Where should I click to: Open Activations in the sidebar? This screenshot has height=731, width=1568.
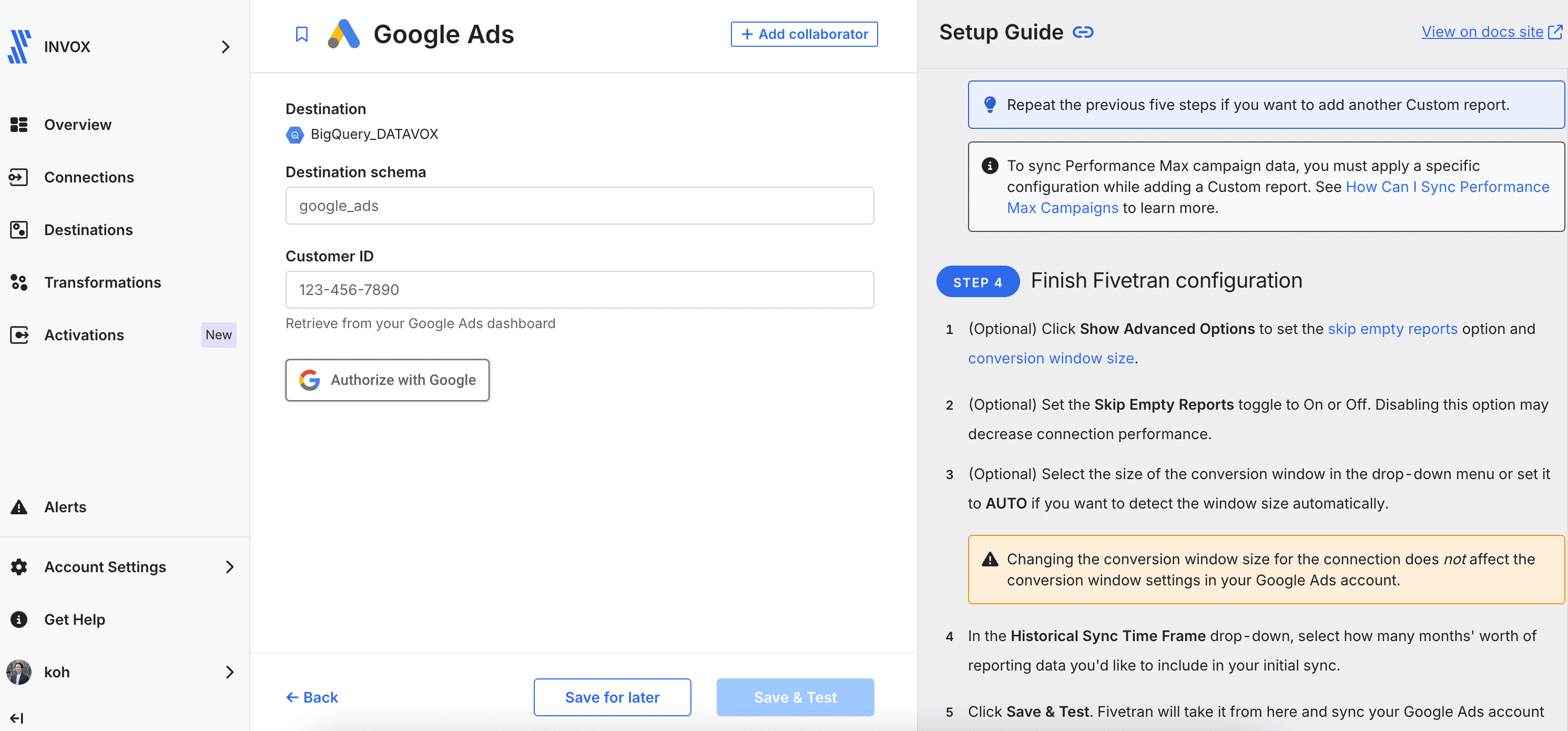pos(84,335)
